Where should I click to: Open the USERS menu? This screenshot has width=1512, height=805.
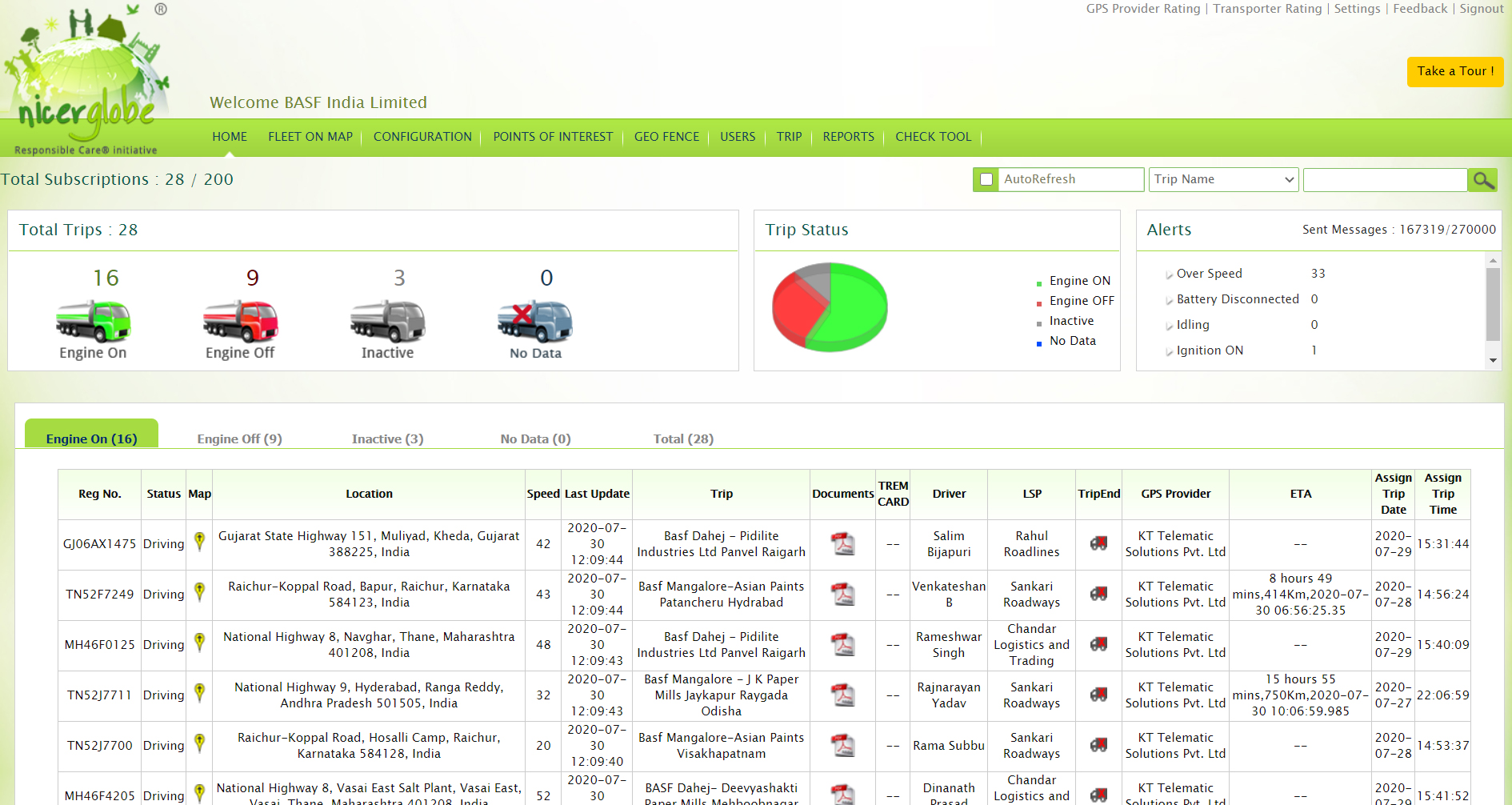tap(738, 137)
